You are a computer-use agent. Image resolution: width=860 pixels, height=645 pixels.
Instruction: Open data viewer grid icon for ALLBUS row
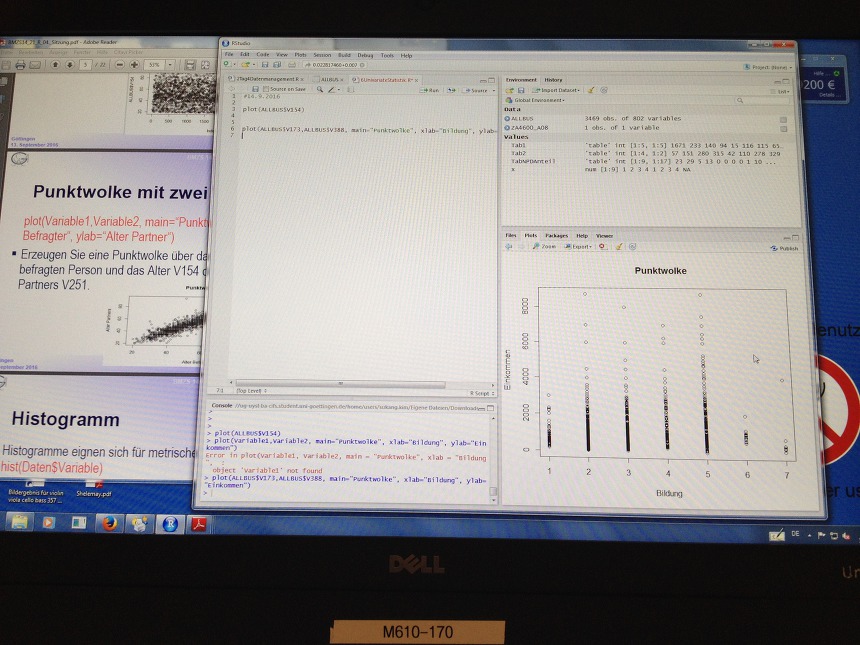click(x=783, y=120)
